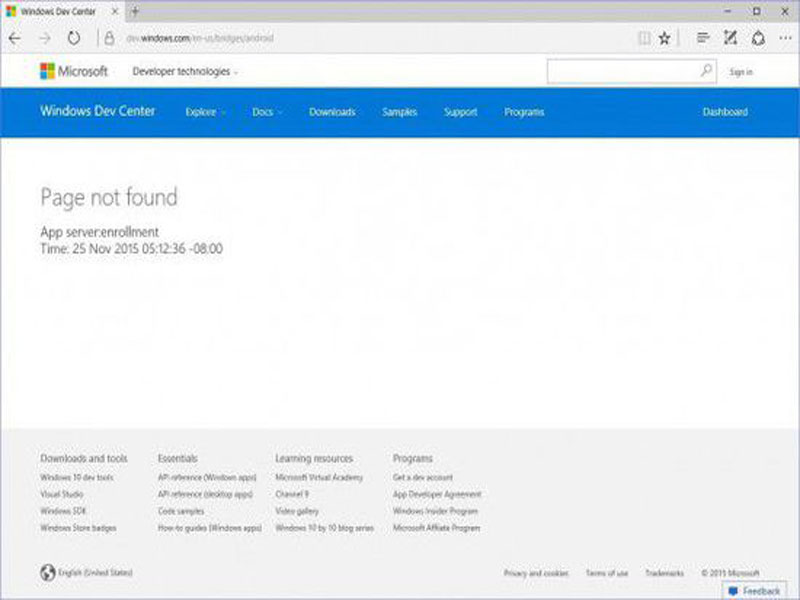Expand the Docs menu
Image resolution: width=800 pixels, height=600 pixels.
coord(267,112)
